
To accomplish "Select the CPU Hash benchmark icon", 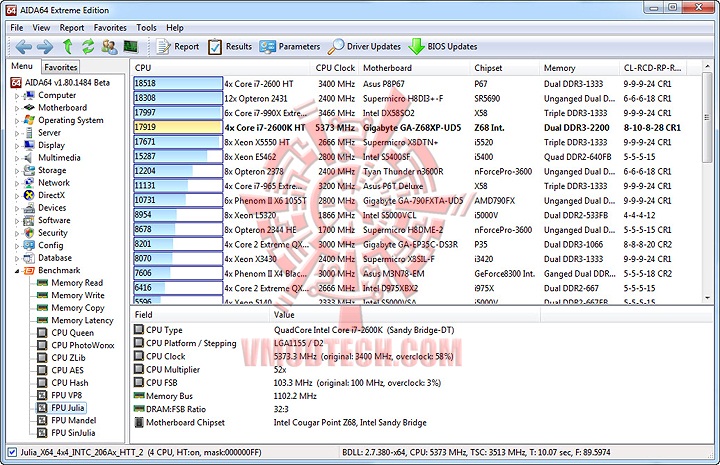I will click(x=42, y=382).
